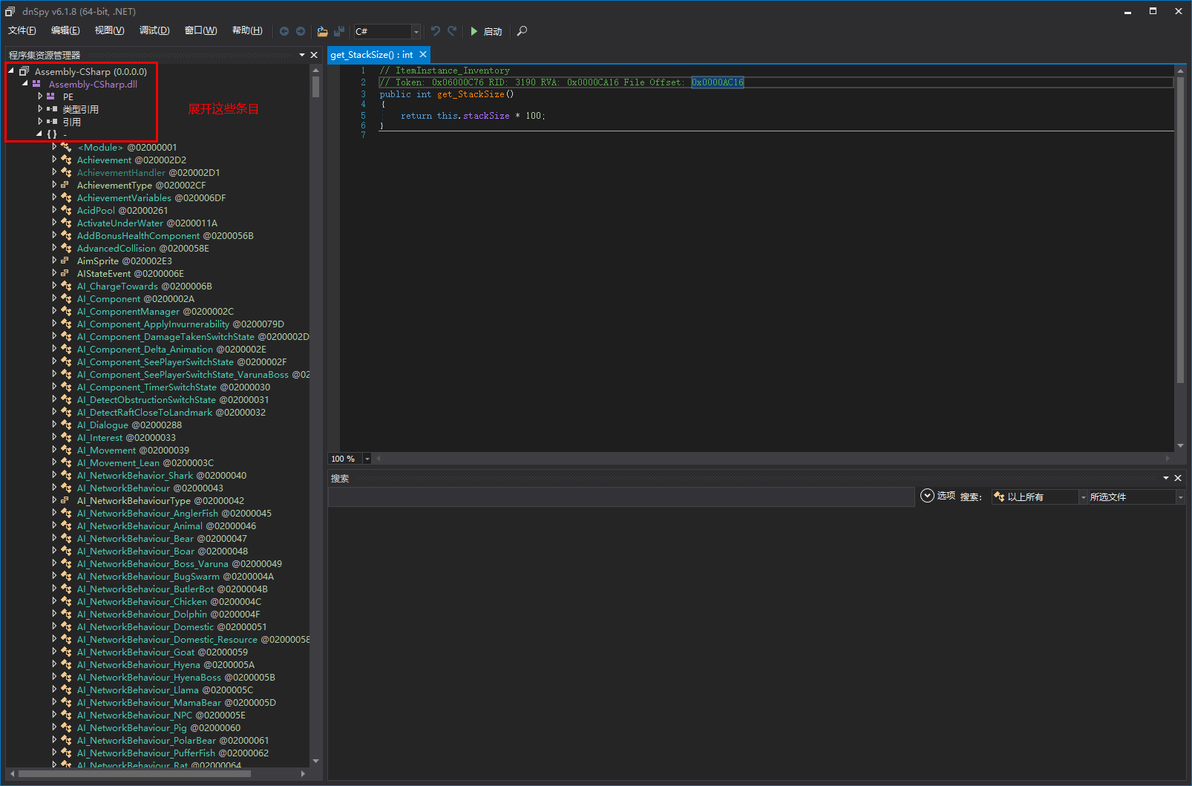Open search with the magnifier icon
This screenshot has height=786, width=1192.
pos(521,31)
